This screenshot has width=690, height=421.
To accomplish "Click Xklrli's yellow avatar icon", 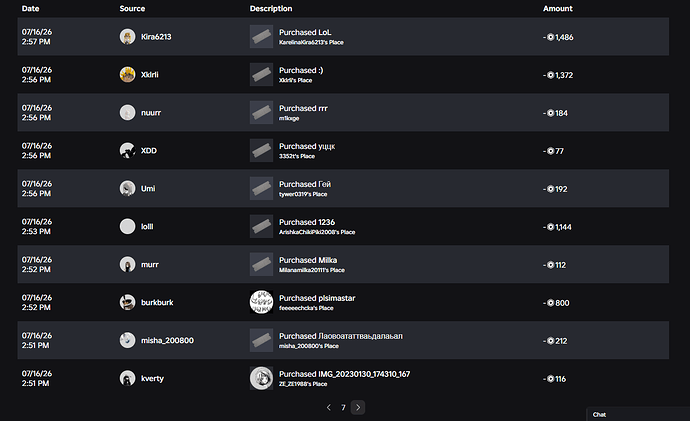I will [x=127, y=74].
